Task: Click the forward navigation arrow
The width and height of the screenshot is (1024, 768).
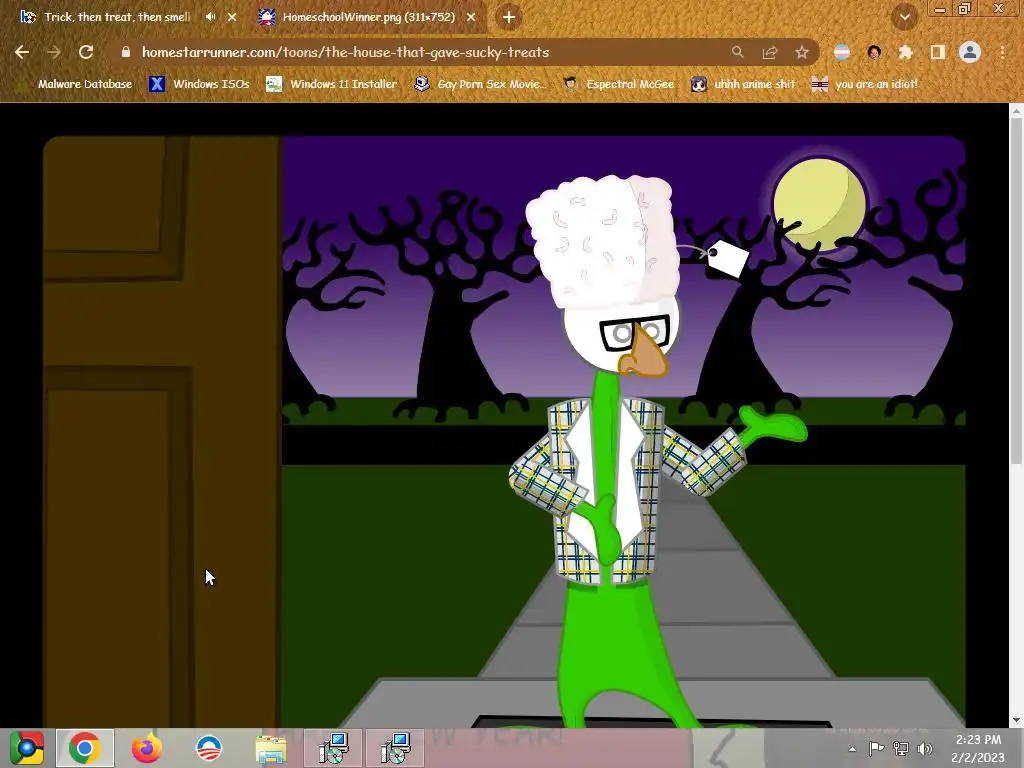Action: tap(54, 52)
